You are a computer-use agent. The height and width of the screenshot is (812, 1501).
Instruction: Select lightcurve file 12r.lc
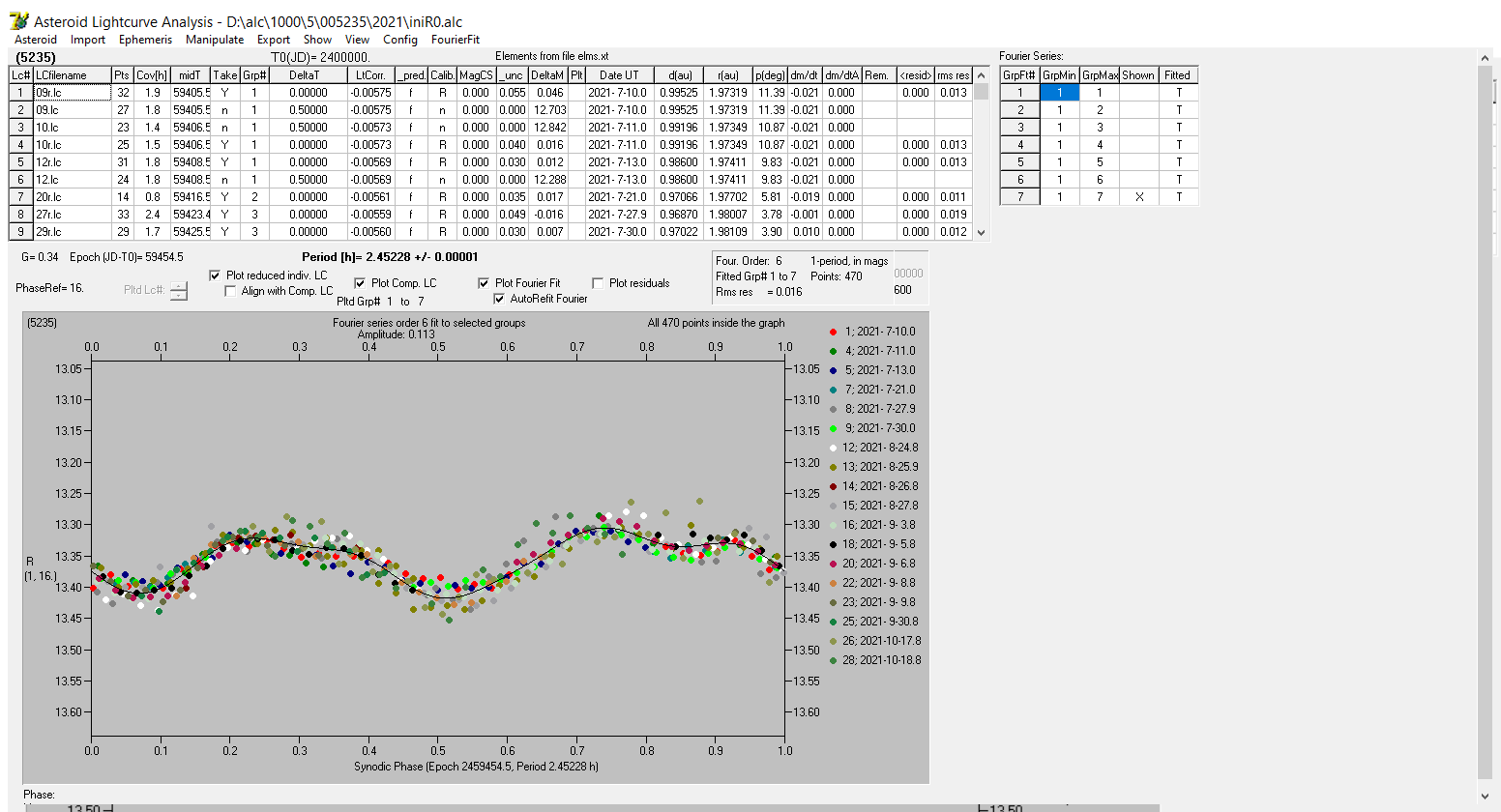pos(72,162)
